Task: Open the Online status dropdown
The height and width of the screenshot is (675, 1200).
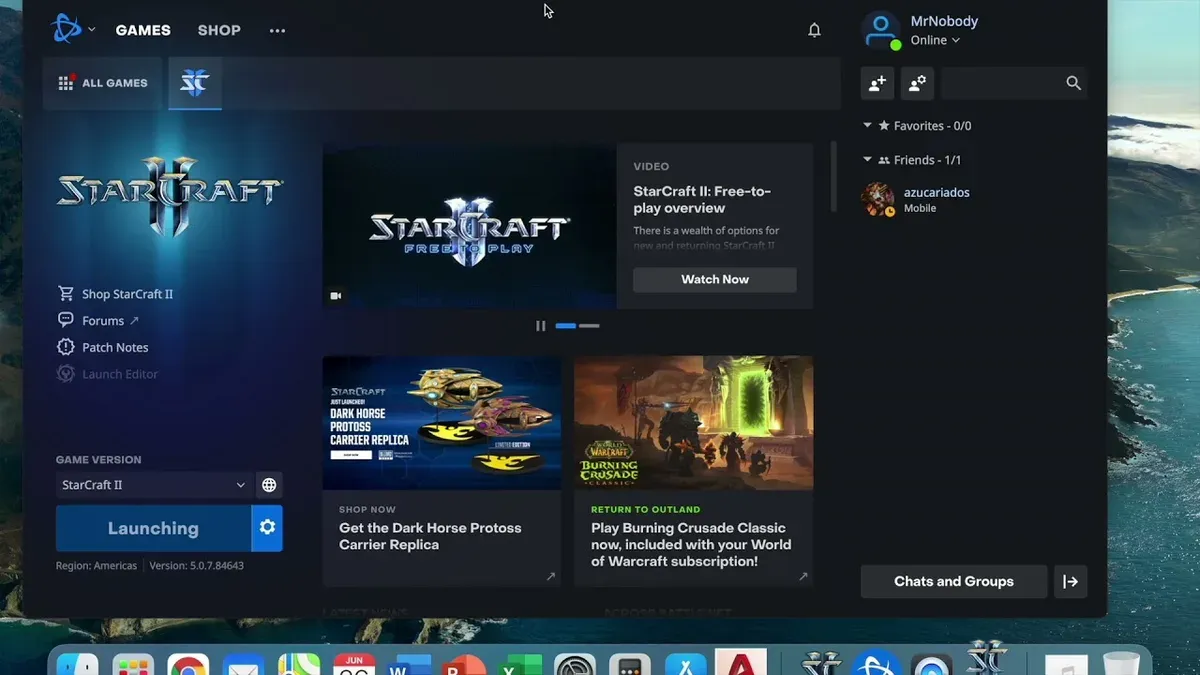Action: pyautogui.click(x=935, y=40)
